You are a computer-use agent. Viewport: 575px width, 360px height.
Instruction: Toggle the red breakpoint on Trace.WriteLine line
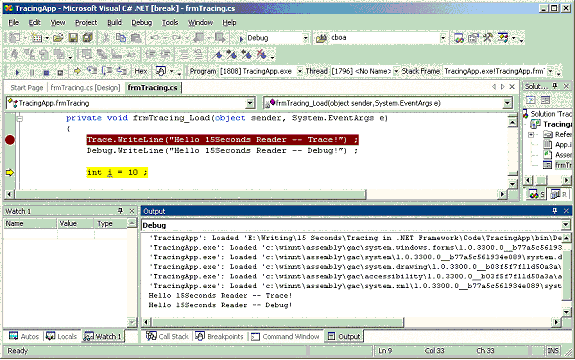click(10, 140)
